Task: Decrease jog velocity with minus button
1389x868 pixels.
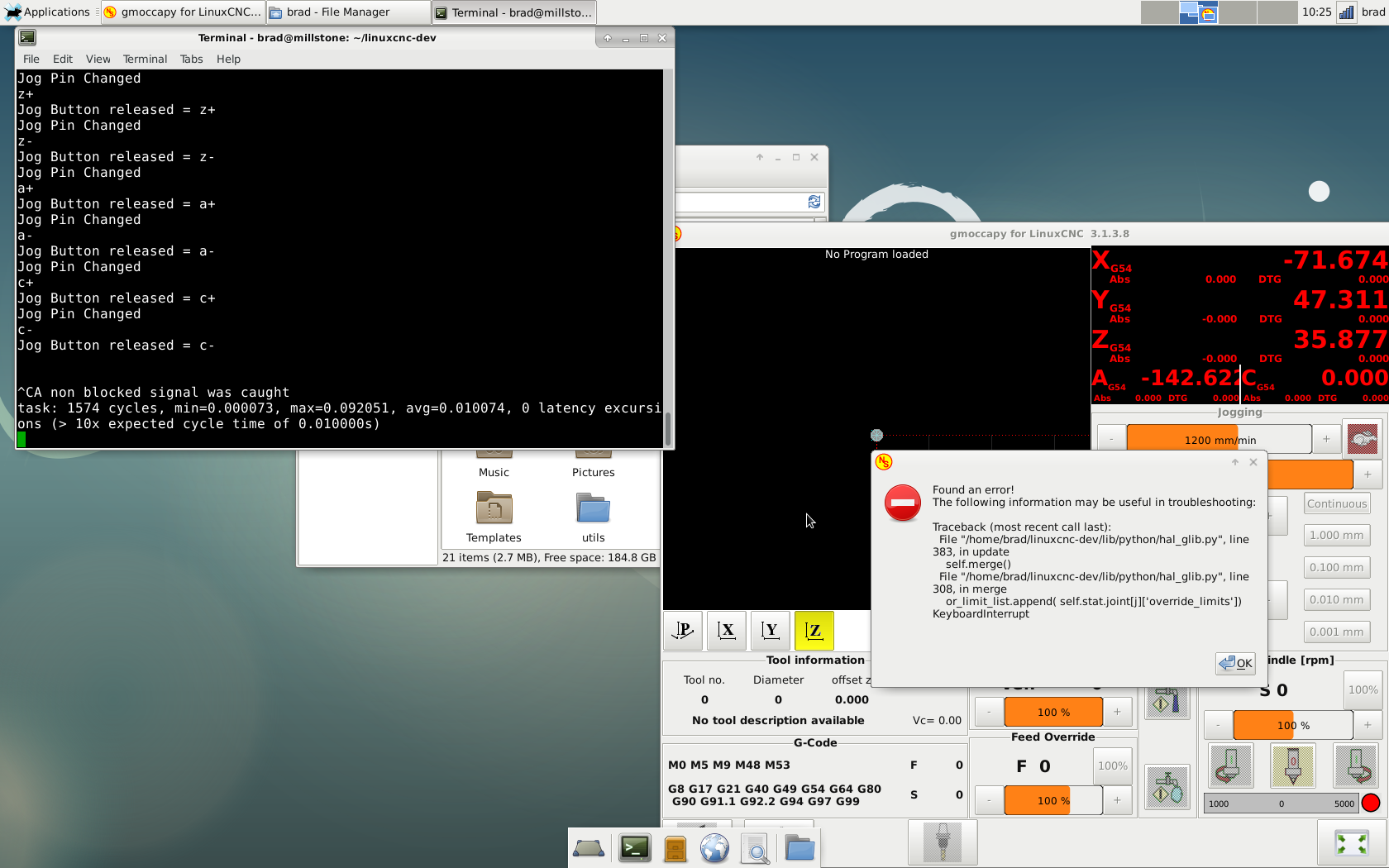Action: [1111, 440]
